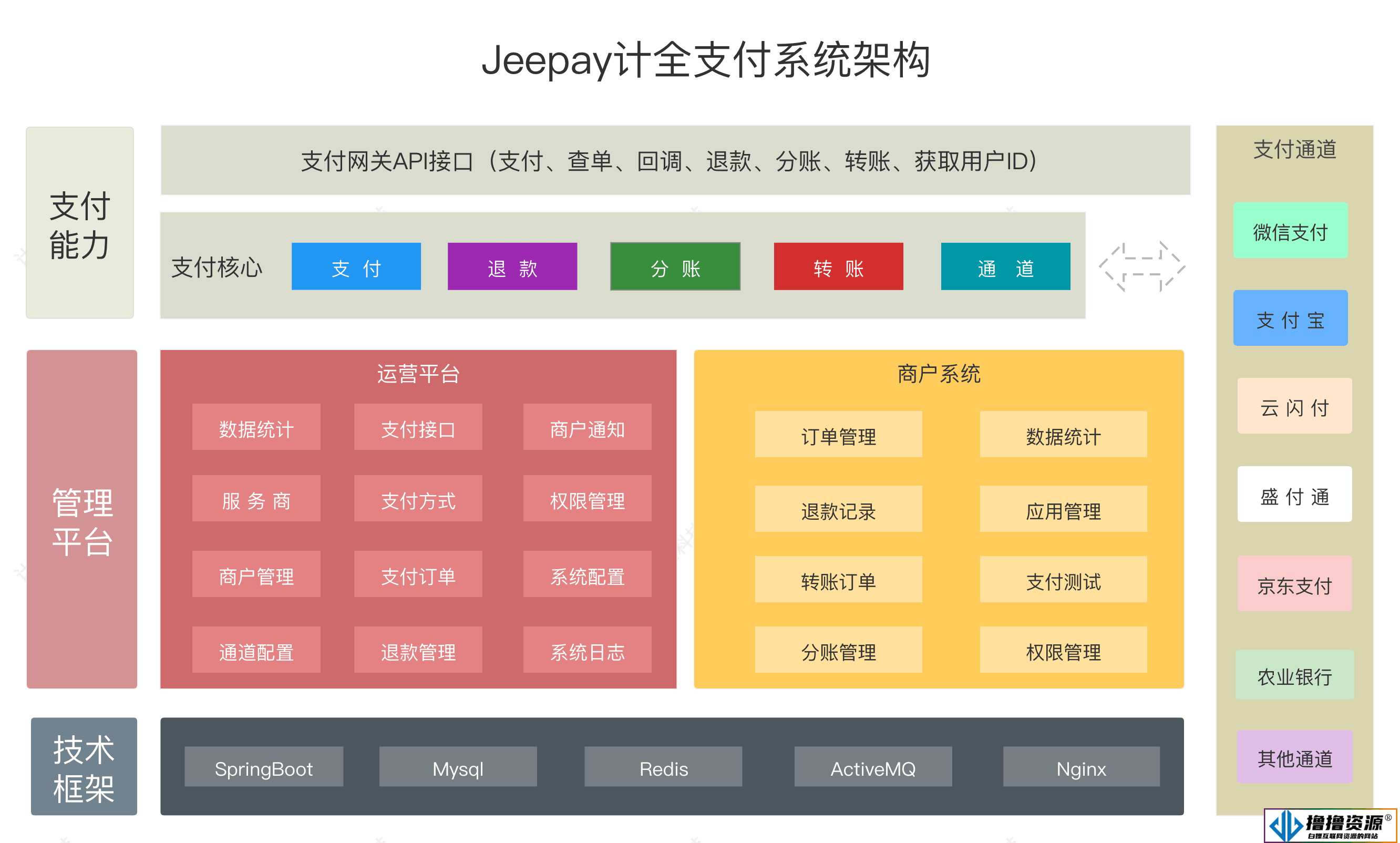Open the 系统日志 box
The width and height of the screenshot is (1400, 843).
(587, 650)
